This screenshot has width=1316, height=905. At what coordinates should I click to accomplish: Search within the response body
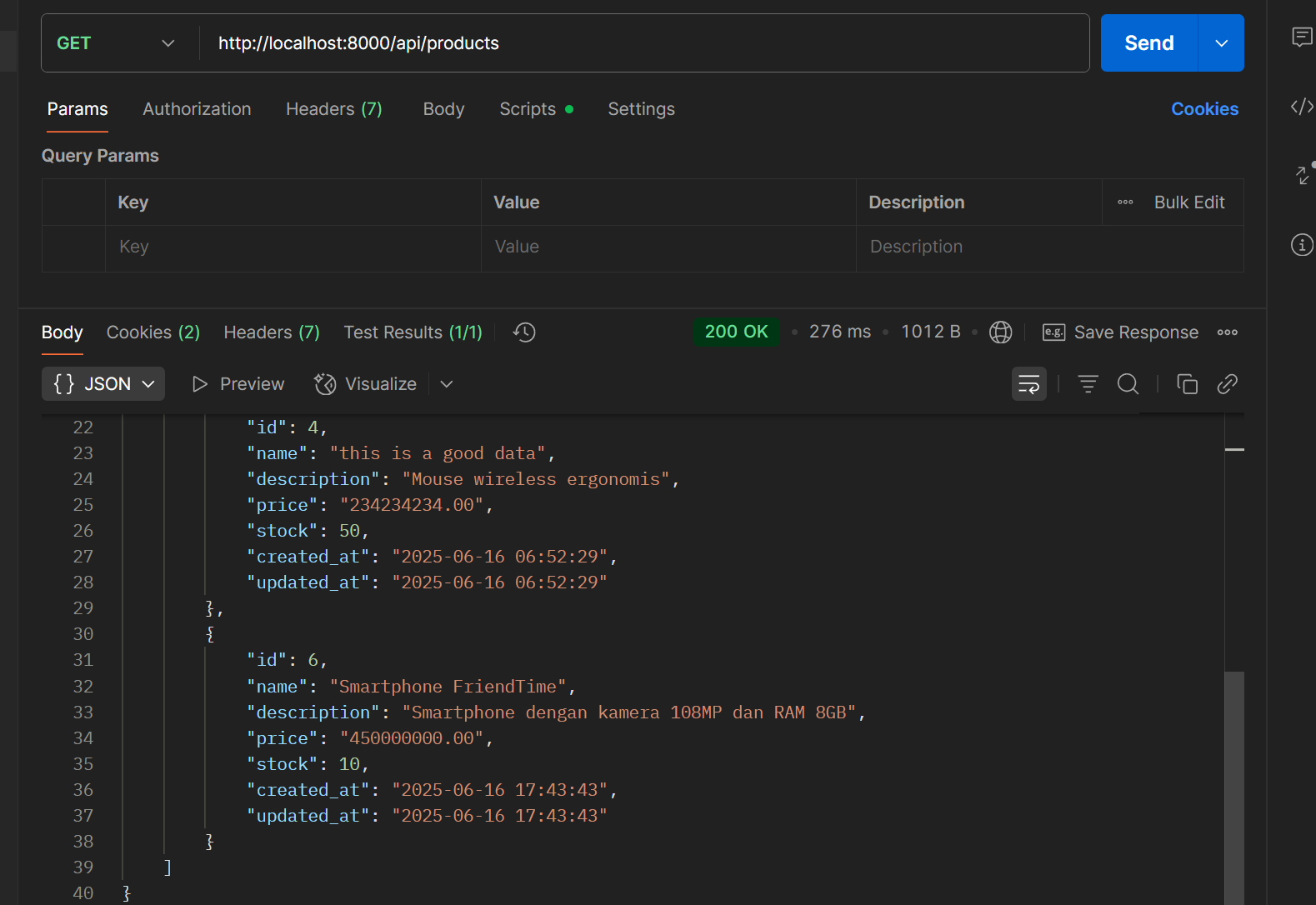(1128, 384)
